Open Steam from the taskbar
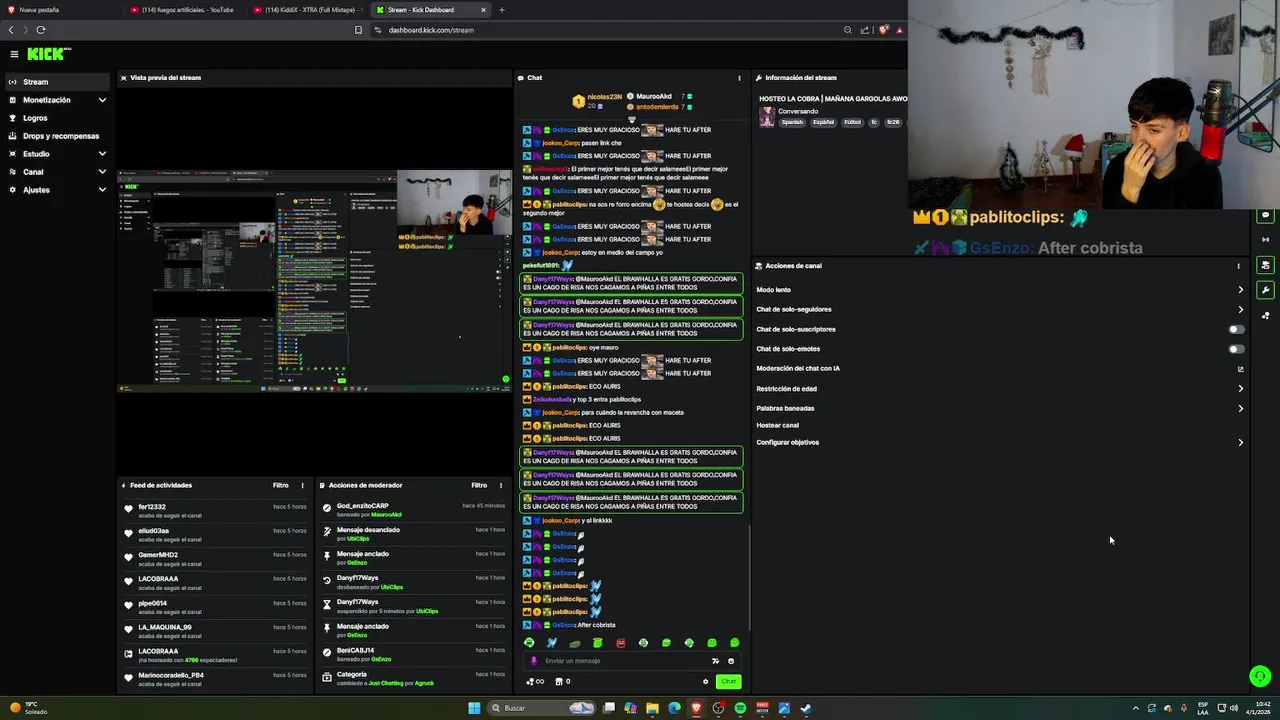1280x720 pixels. coord(806,708)
